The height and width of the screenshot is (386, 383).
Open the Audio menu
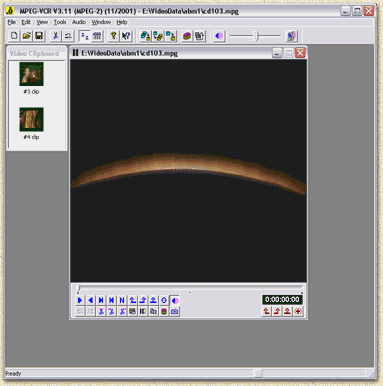point(79,22)
